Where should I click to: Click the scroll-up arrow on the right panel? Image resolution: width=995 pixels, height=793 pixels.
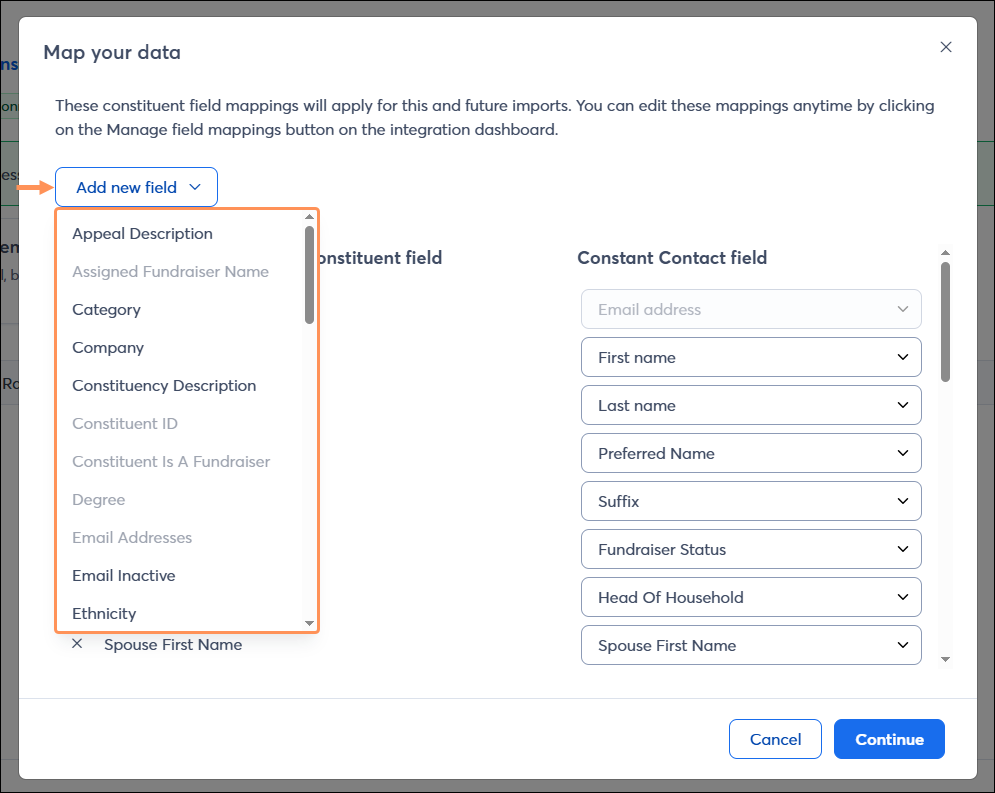coord(945,252)
